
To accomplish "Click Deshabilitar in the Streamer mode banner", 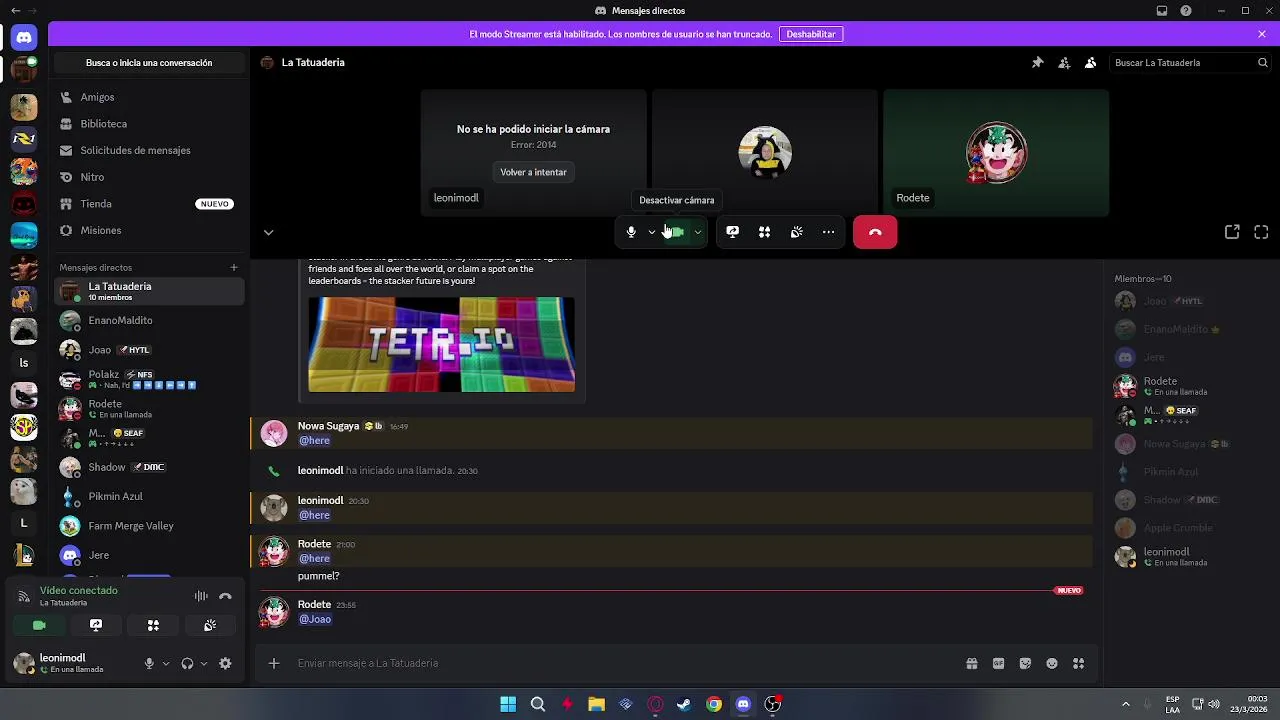I will tap(811, 34).
